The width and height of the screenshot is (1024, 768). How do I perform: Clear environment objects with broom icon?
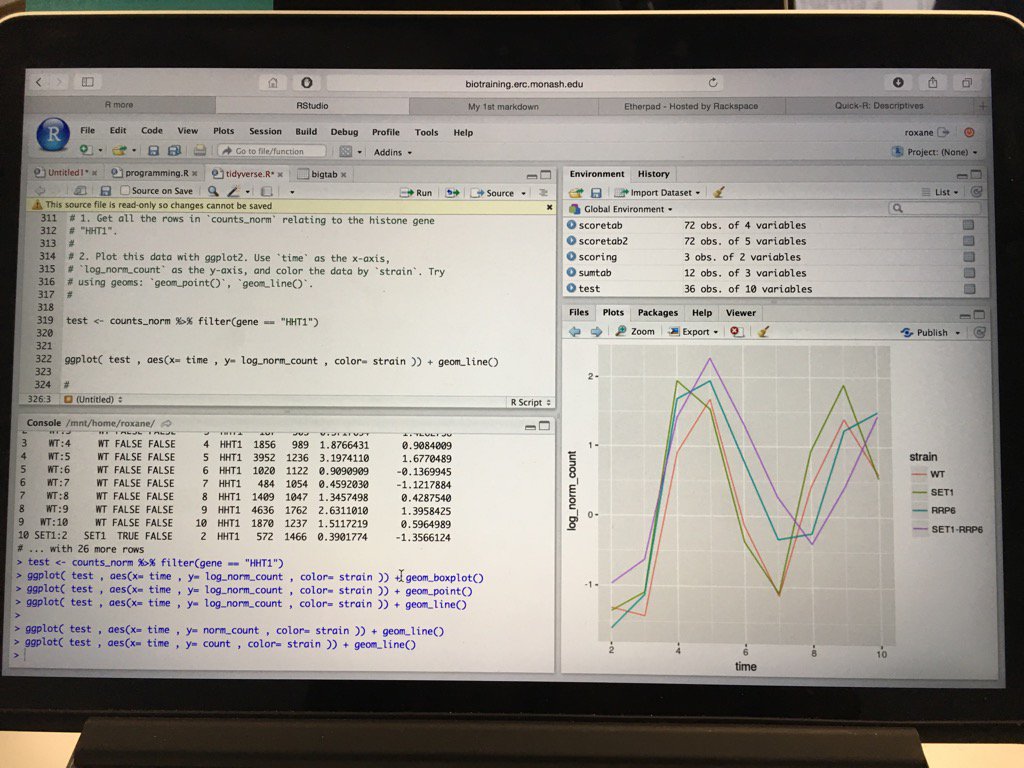(719, 192)
